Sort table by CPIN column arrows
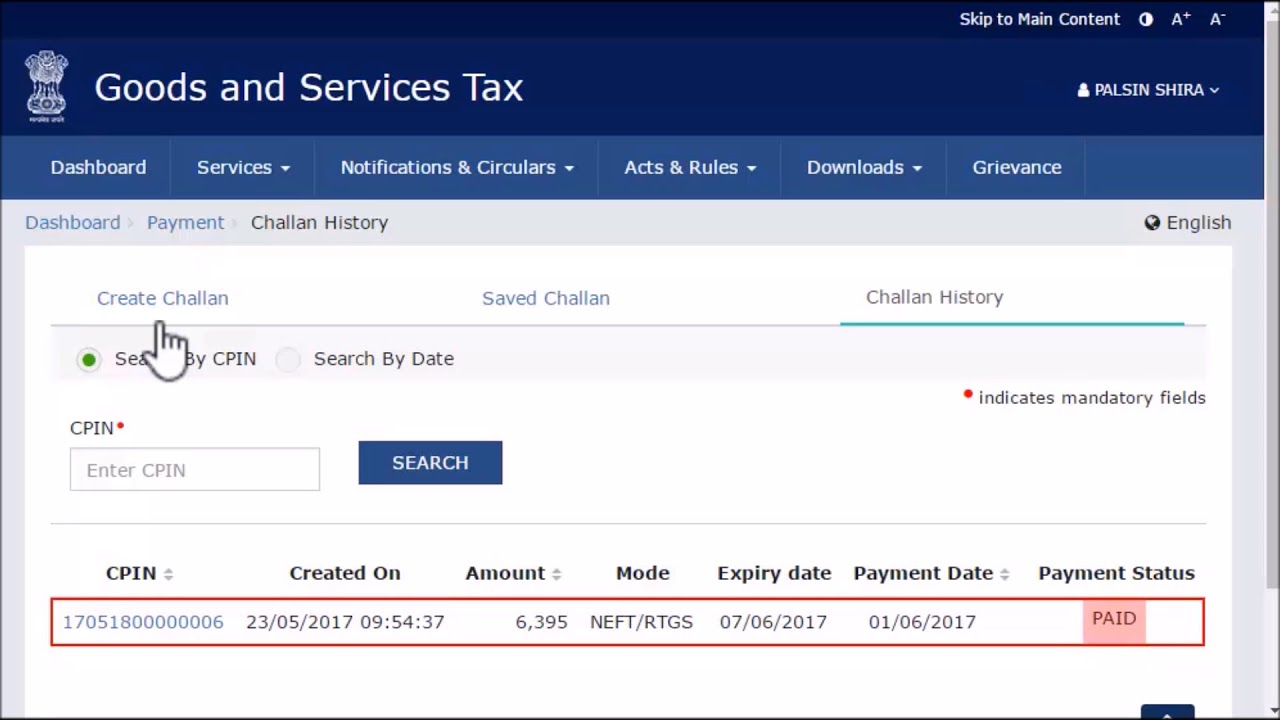The image size is (1280, 720). (x=168, y=574)
